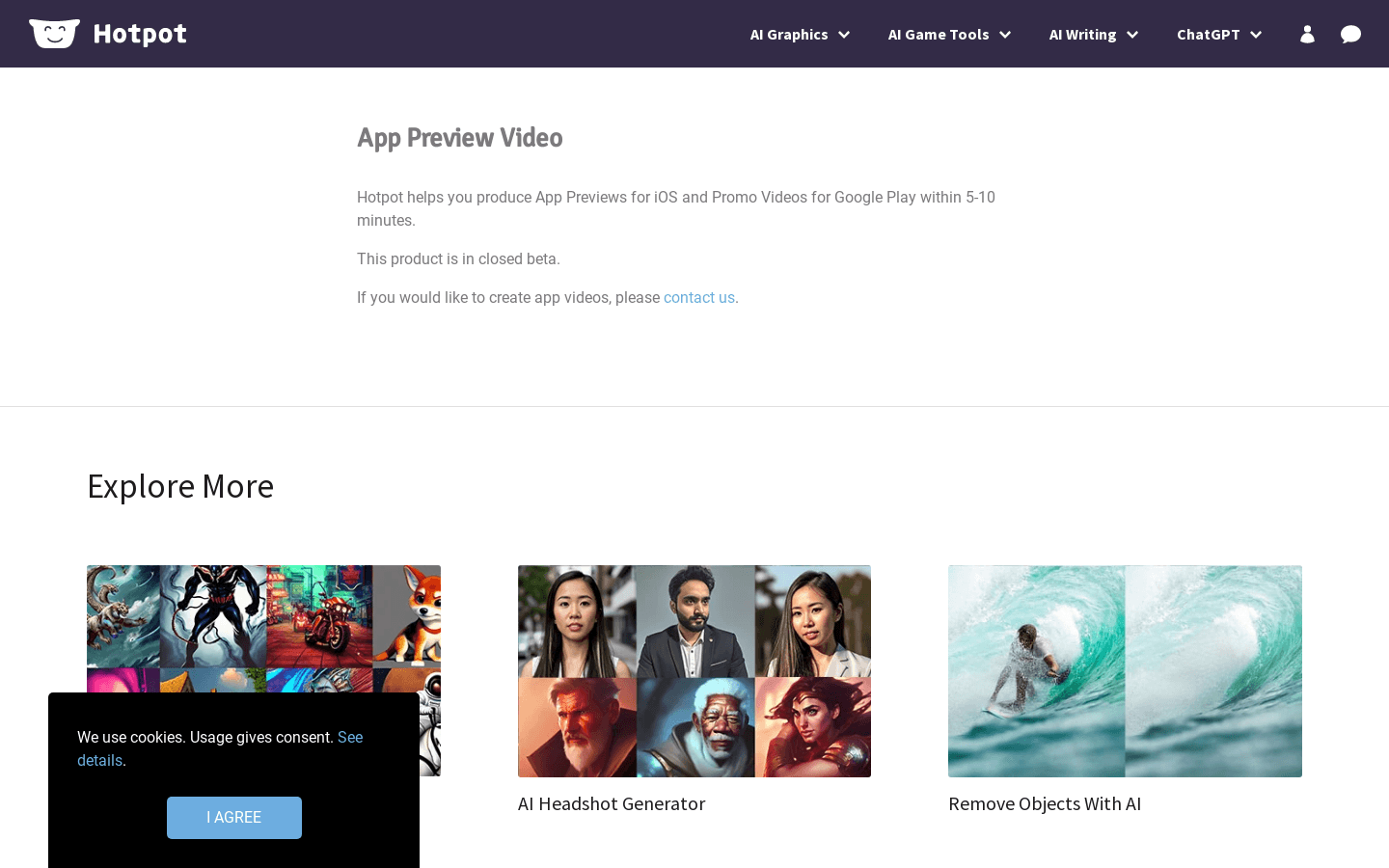This screenshot has height=868, width=1389.
Task: Click the Venom artwork in the collage
Action: click(210, 617)
